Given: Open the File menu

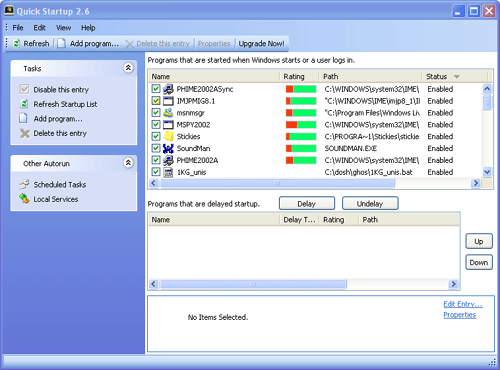Looking at the screenshot, I should 18,28.
